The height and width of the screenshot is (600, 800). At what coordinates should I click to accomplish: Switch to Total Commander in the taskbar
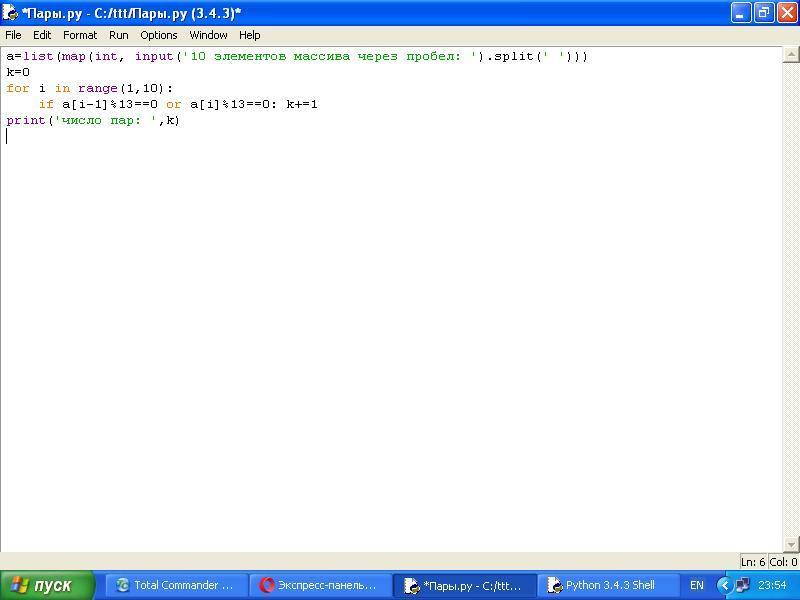(174, 585)
